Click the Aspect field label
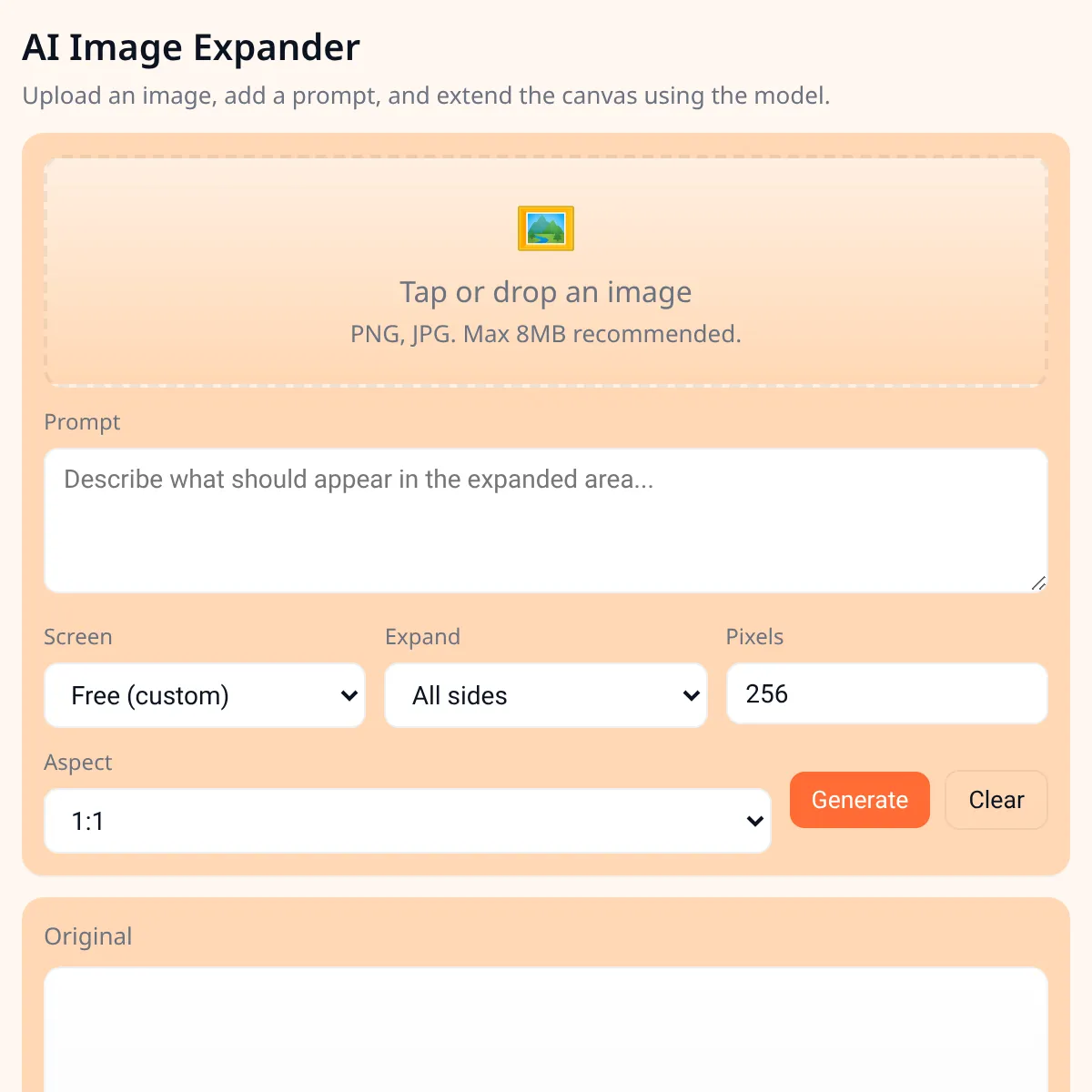 (x=78, y=763)
